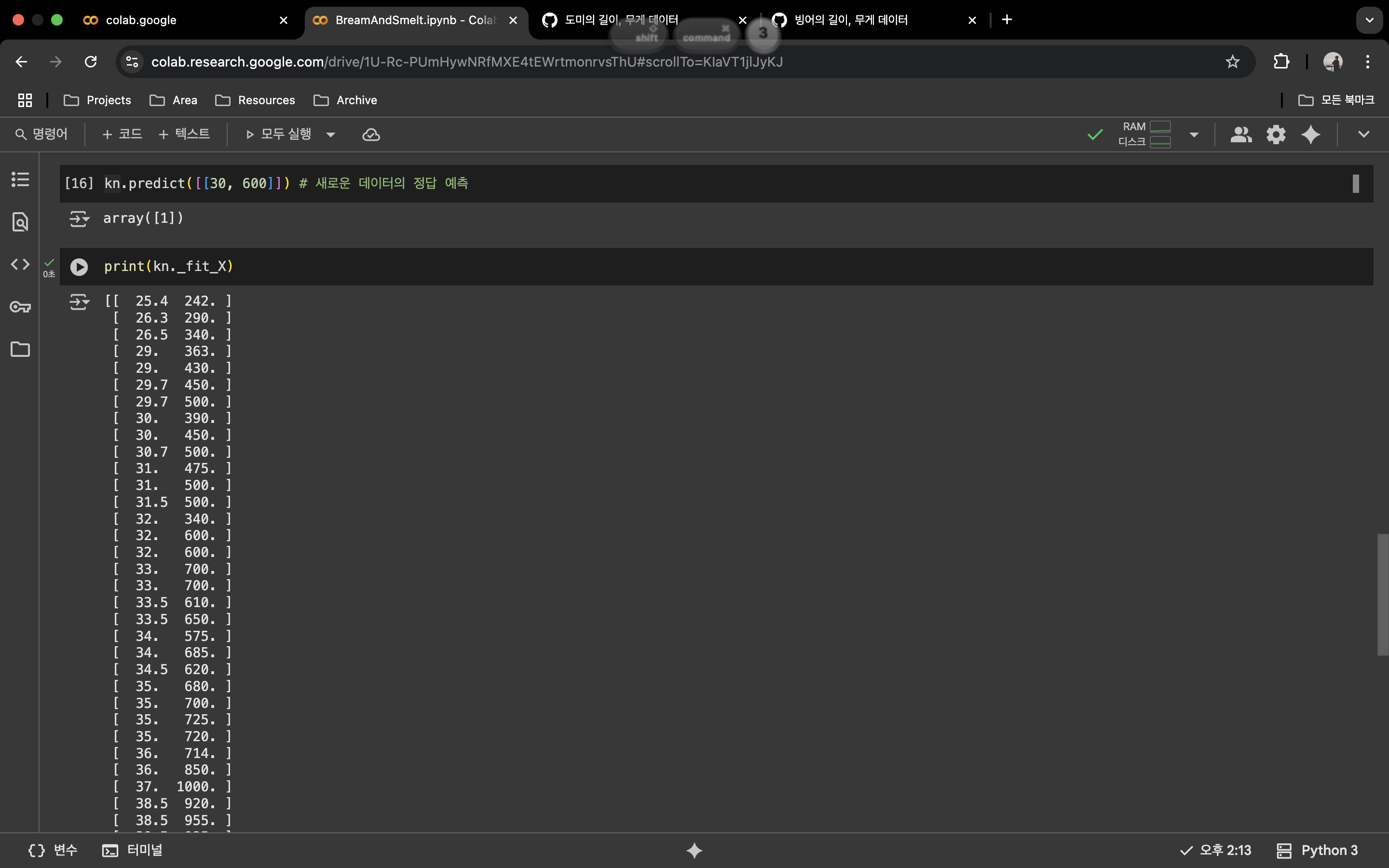Click the + 코드 add code button

[x=122, y=135]
